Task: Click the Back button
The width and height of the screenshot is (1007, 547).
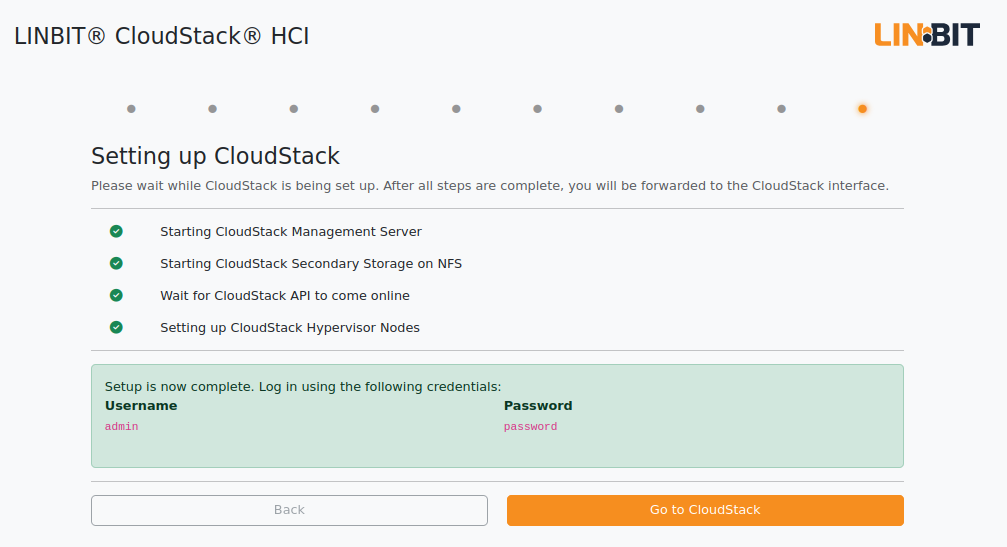Action: (289, 510)
